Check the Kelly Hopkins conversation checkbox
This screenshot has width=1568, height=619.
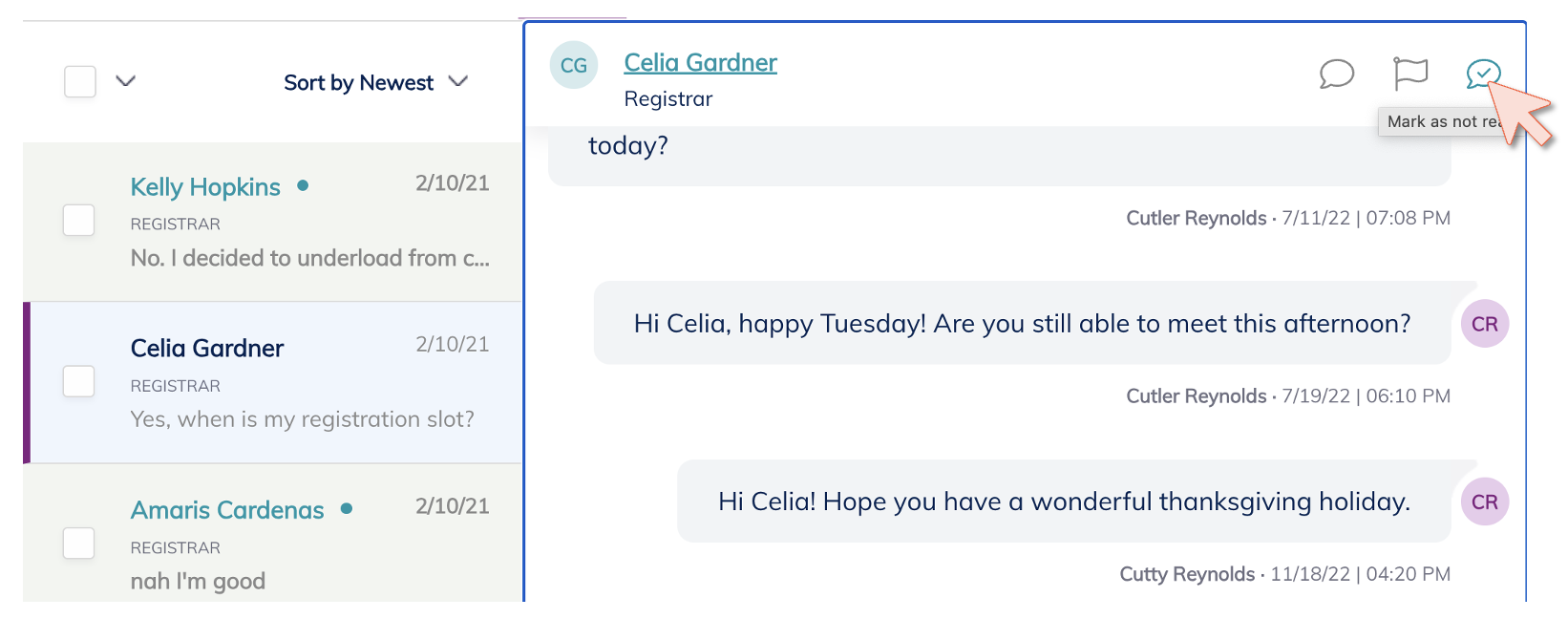click(x=78, y=221)
